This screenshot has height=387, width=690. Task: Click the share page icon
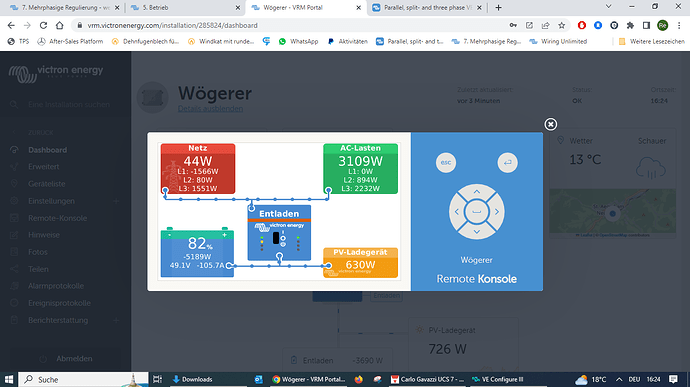(x=545, y=26)
